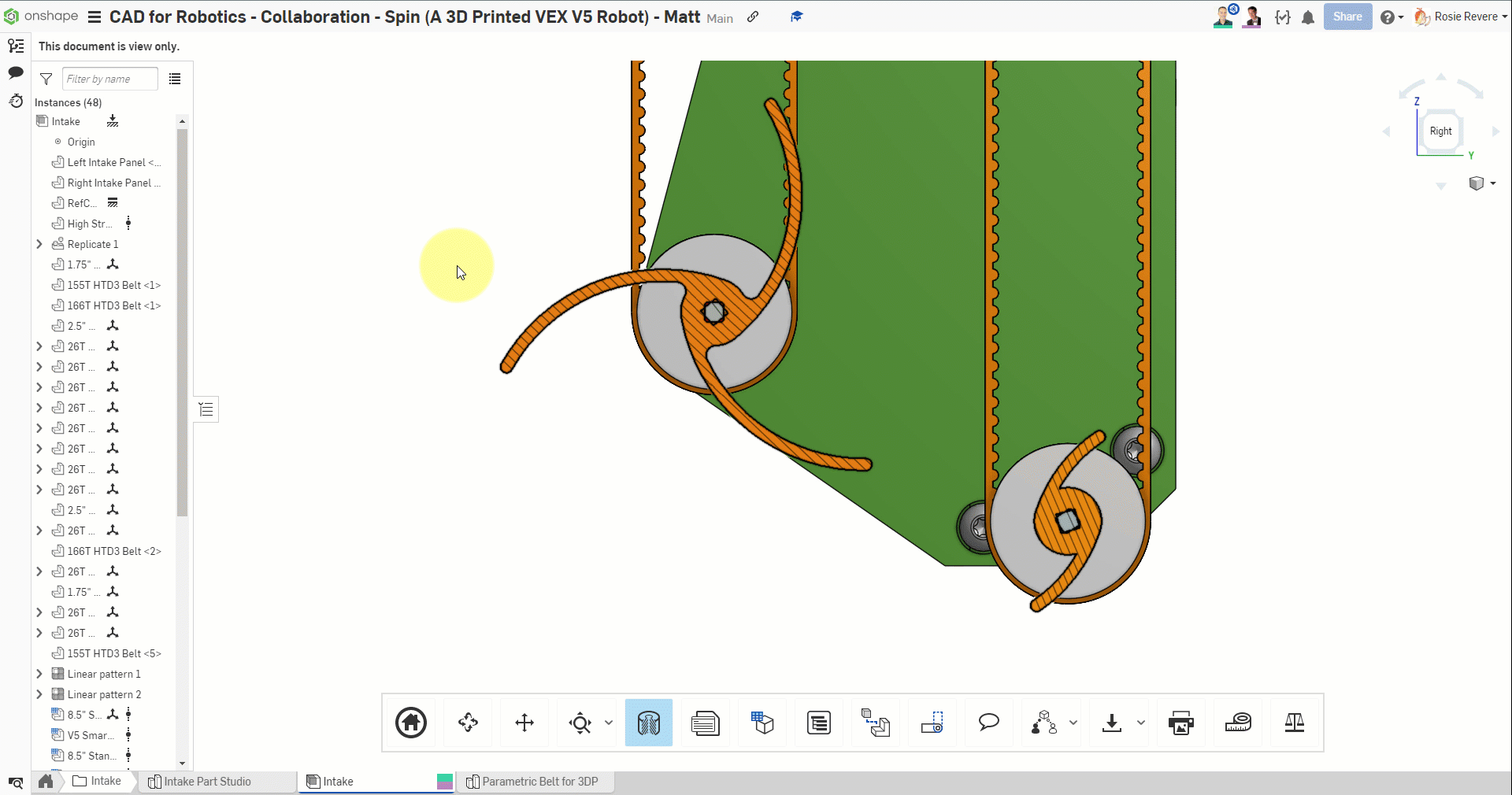Viewport: 1512px width, 795px height.
Task: Toggle the instance list view icon
Action: click(x=175, y=79)
